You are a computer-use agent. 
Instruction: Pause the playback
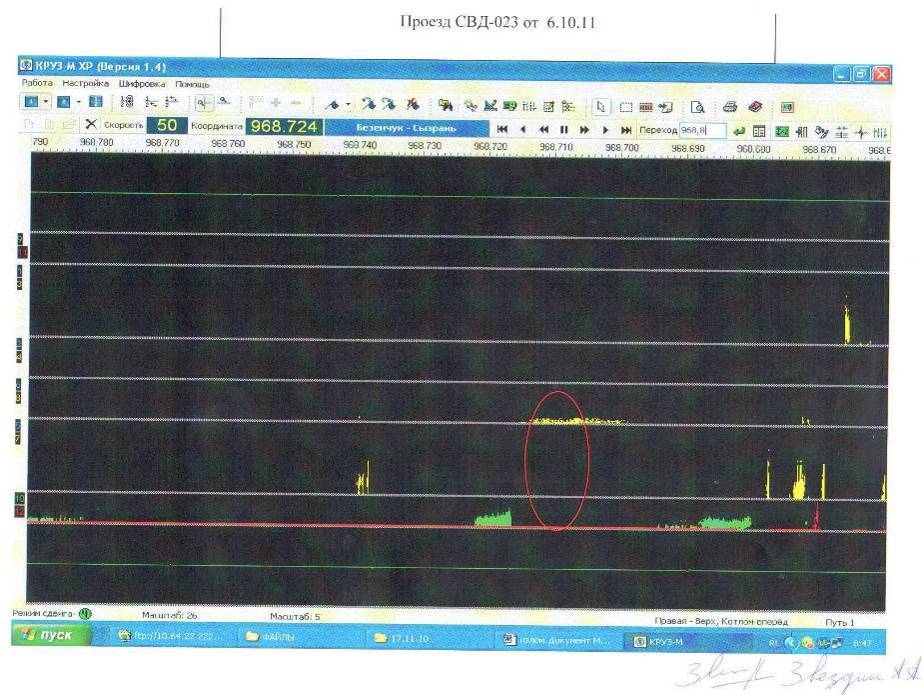click(x=564, y=130)
